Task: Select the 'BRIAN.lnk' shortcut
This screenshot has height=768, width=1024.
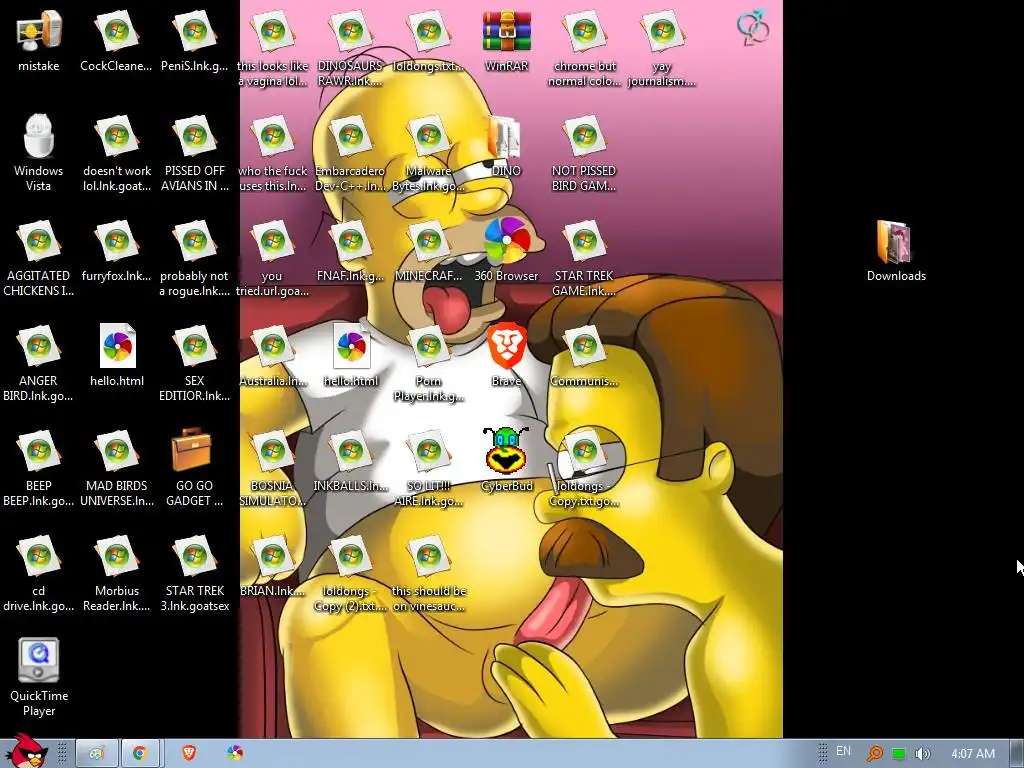Action: (x=272, y=566)
